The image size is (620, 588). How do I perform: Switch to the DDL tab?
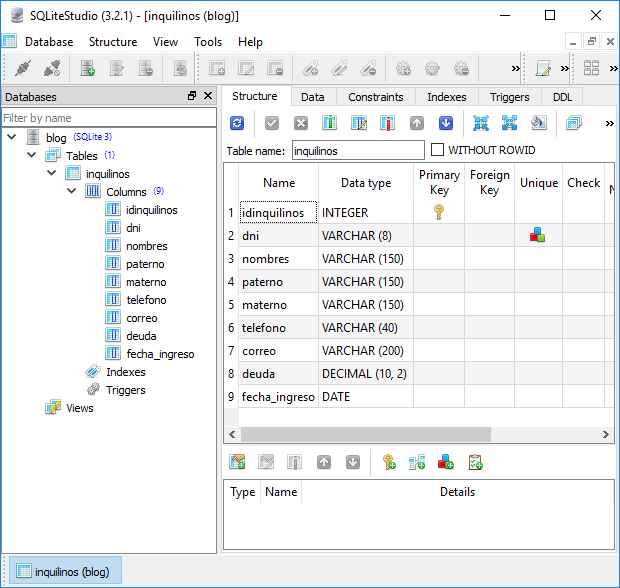pos(562,97)
